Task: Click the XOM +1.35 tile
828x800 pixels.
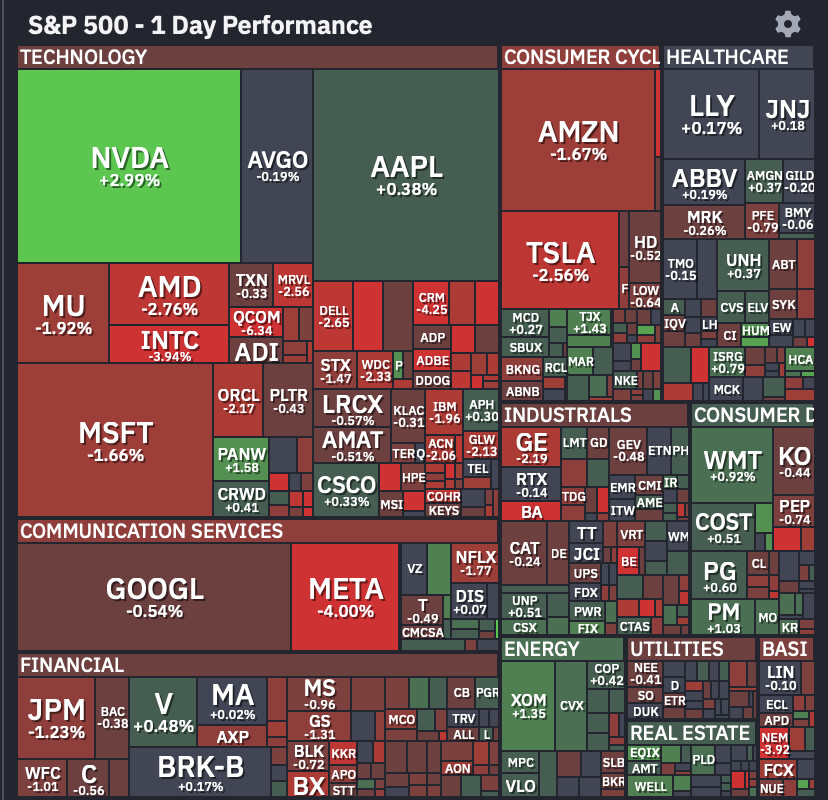Action: (528, 706)
